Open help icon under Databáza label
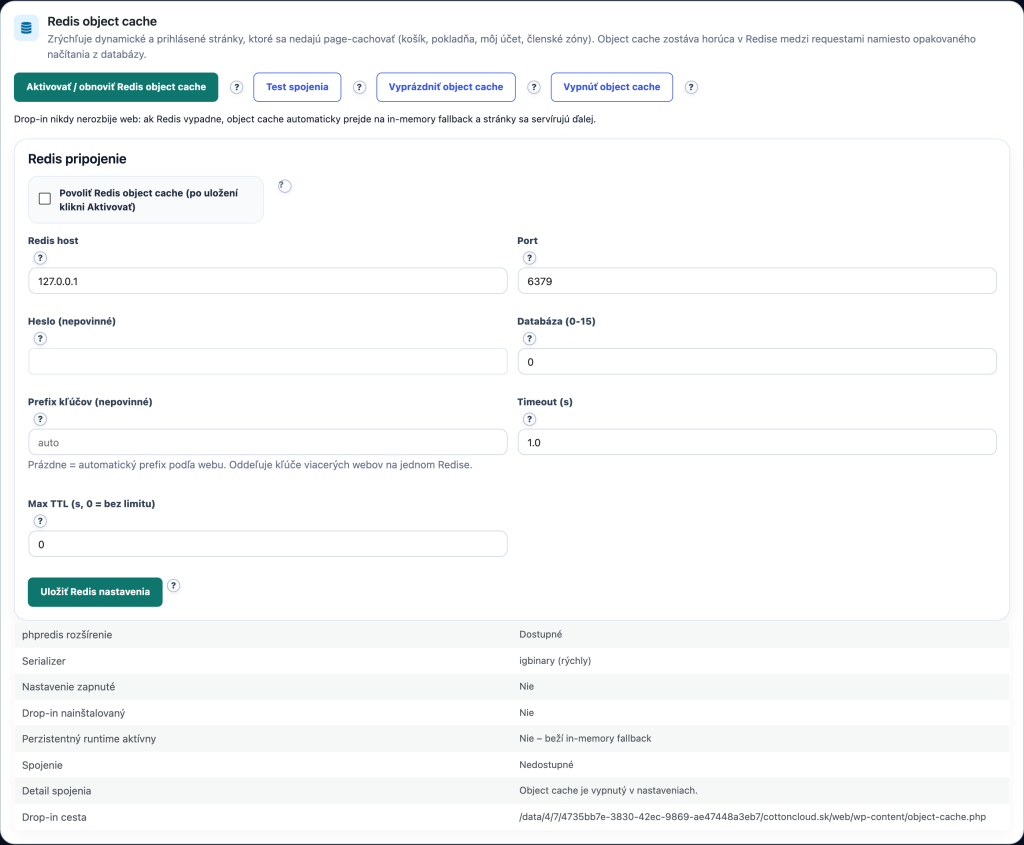The image size is (1024, 845). click(530, 338)
